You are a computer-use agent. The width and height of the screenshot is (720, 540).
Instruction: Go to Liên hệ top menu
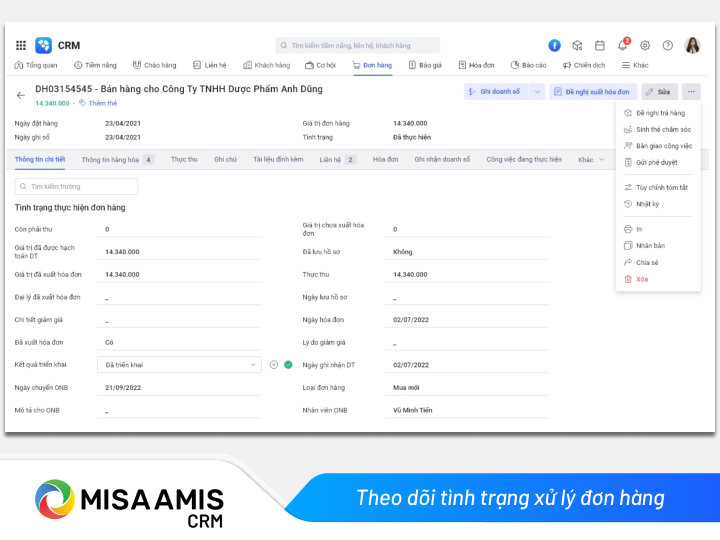point(210,65)
